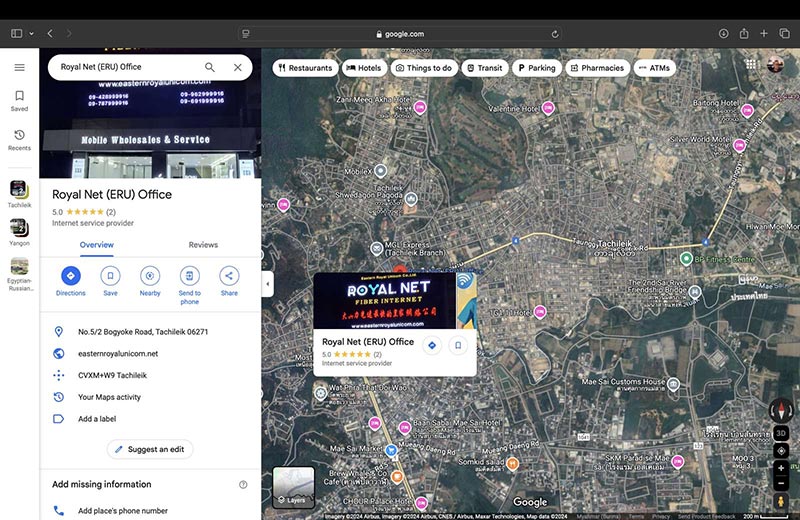Open Safari downloads button
Viewport: 800px width, 520px height.
[x=723, y=34]
